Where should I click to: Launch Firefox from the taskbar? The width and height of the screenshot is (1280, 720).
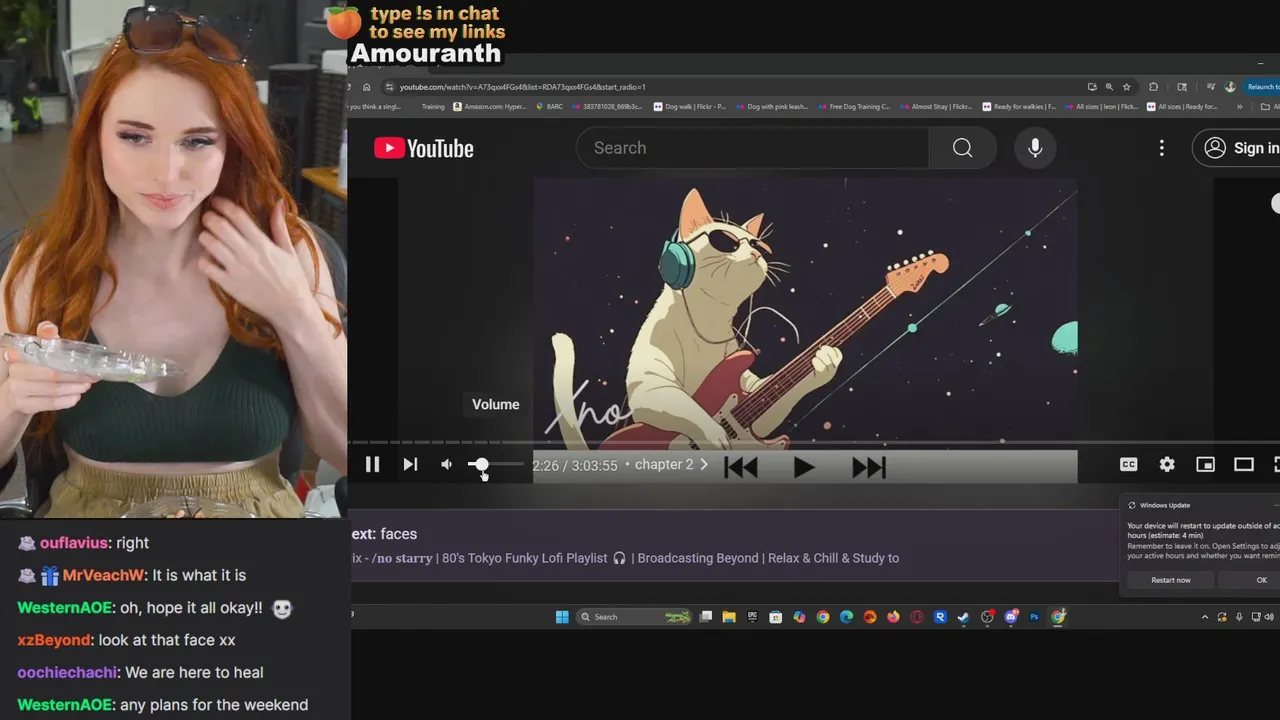click(893, 617)
